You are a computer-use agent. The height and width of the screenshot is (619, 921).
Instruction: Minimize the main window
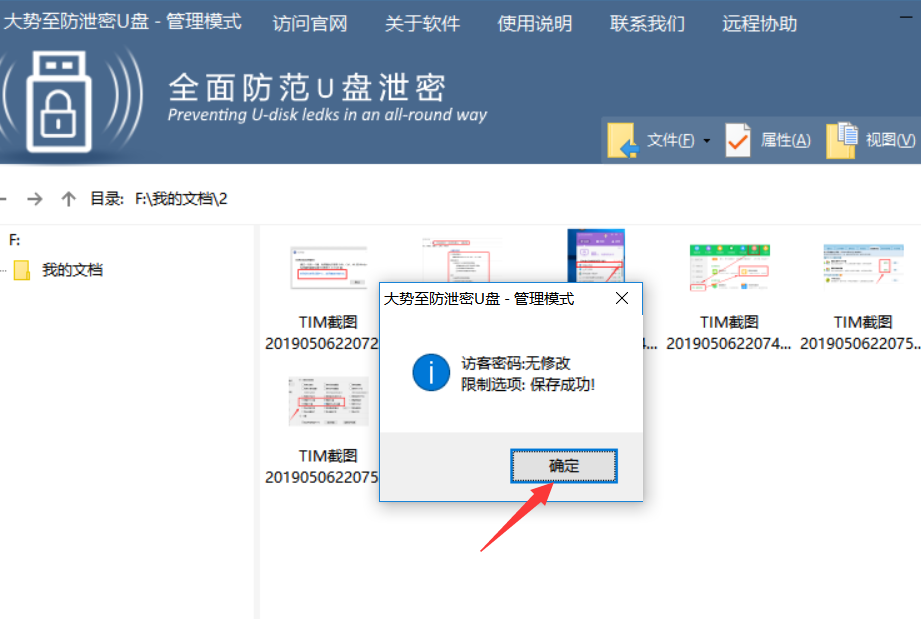pos(905,17)
